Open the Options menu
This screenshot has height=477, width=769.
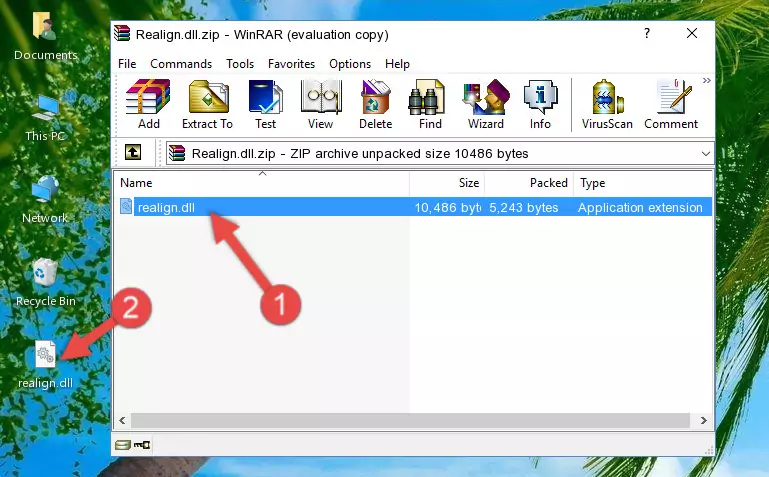coord(350,64)
